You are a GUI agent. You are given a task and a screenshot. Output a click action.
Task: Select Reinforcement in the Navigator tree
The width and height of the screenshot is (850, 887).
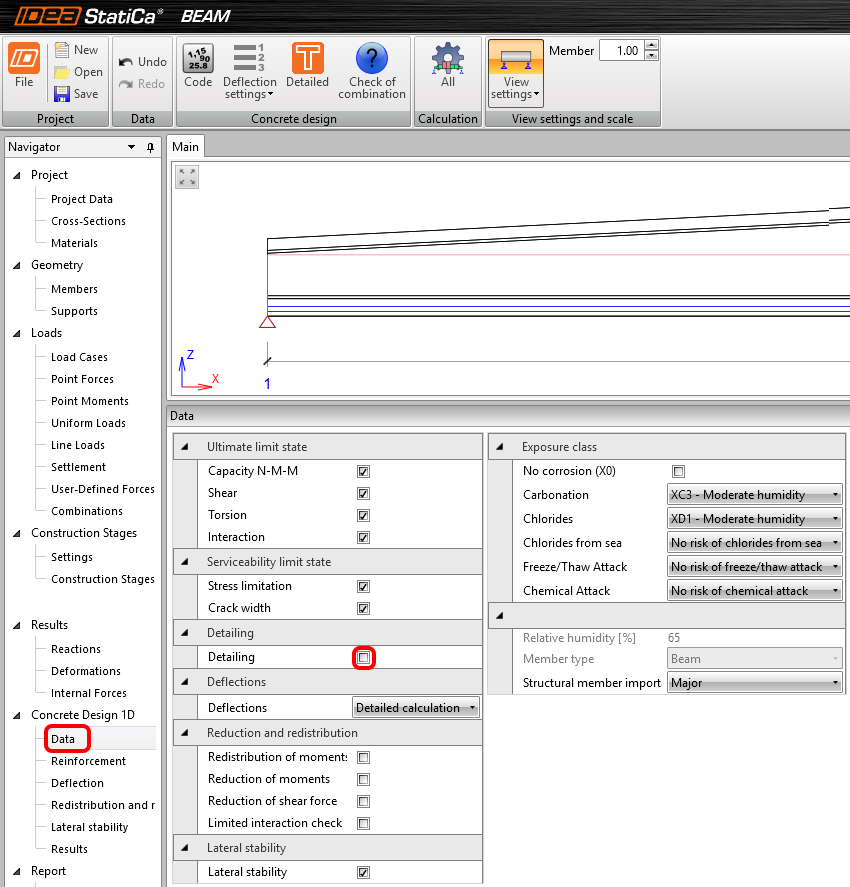pos(88,761)
